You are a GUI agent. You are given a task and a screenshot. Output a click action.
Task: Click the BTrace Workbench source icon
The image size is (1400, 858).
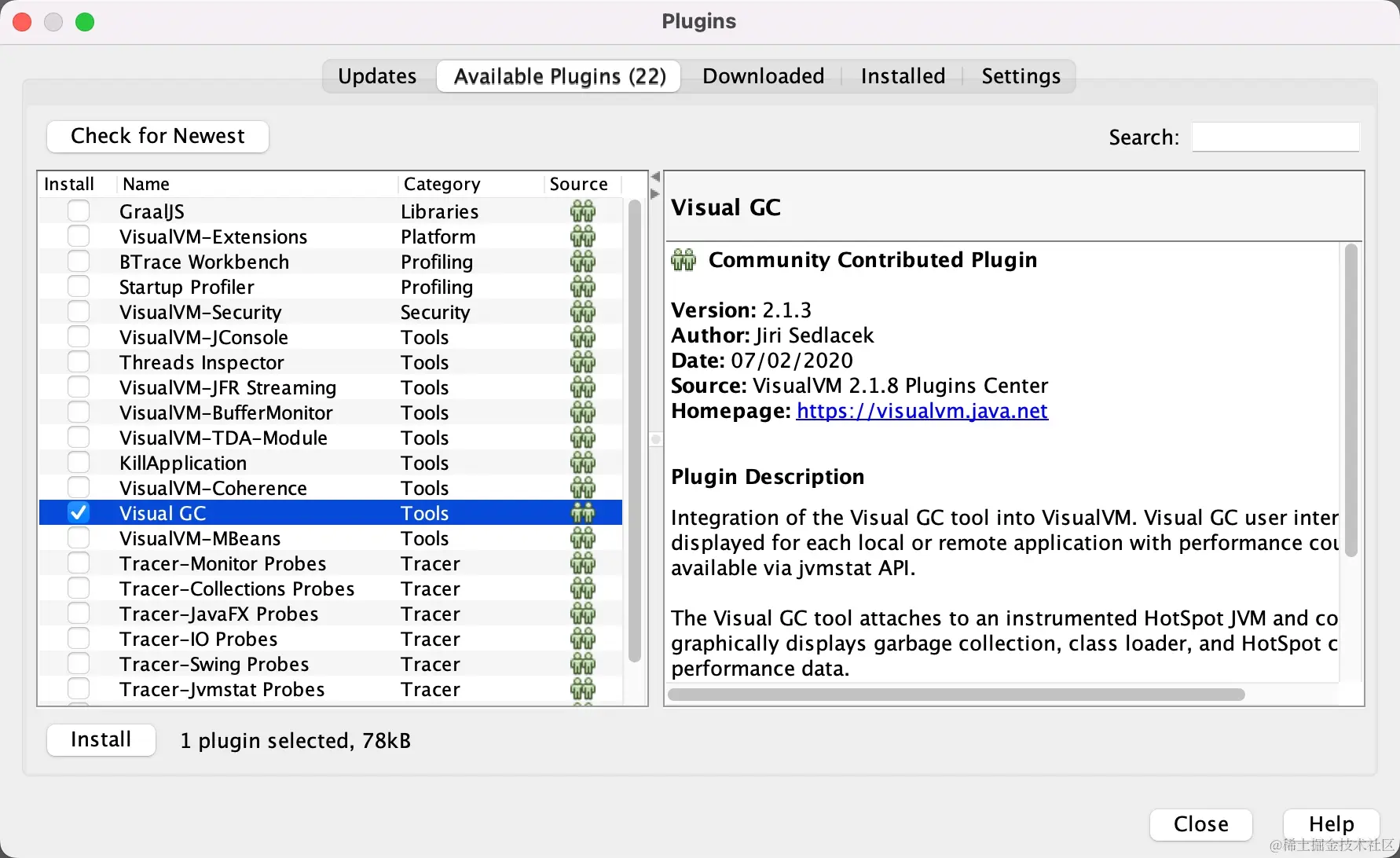[x=583, y=262]
